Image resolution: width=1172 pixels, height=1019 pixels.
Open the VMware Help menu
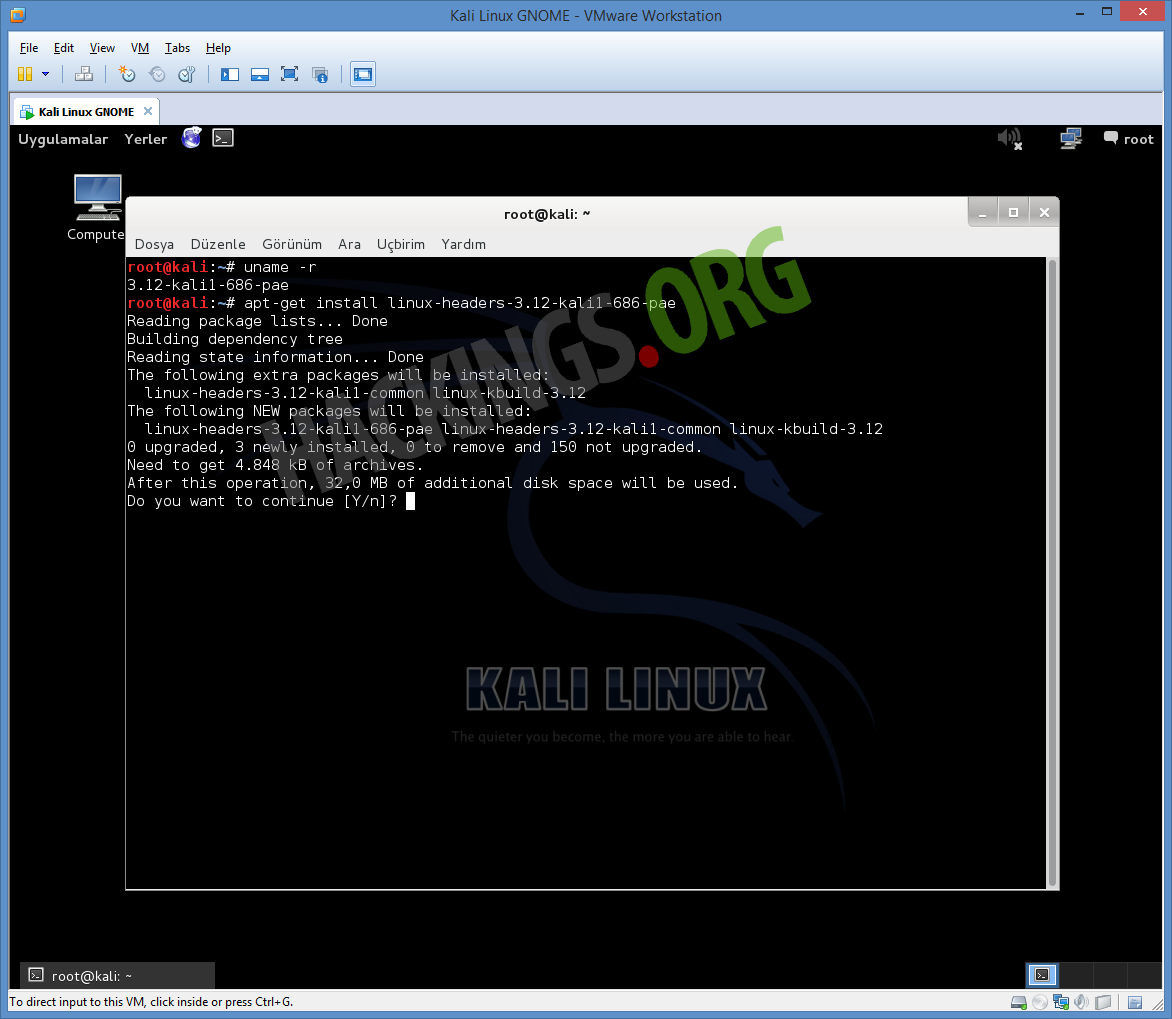(x=218, y=48)
